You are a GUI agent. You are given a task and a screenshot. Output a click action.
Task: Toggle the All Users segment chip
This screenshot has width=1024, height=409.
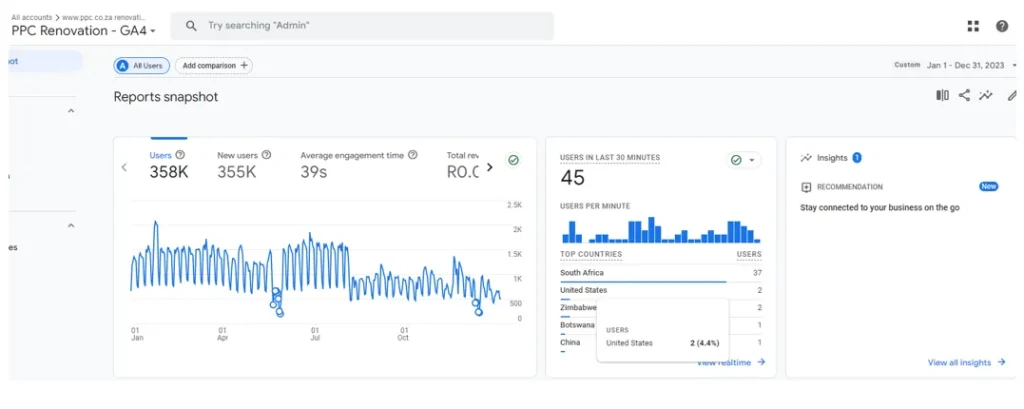tap(140, 65)
